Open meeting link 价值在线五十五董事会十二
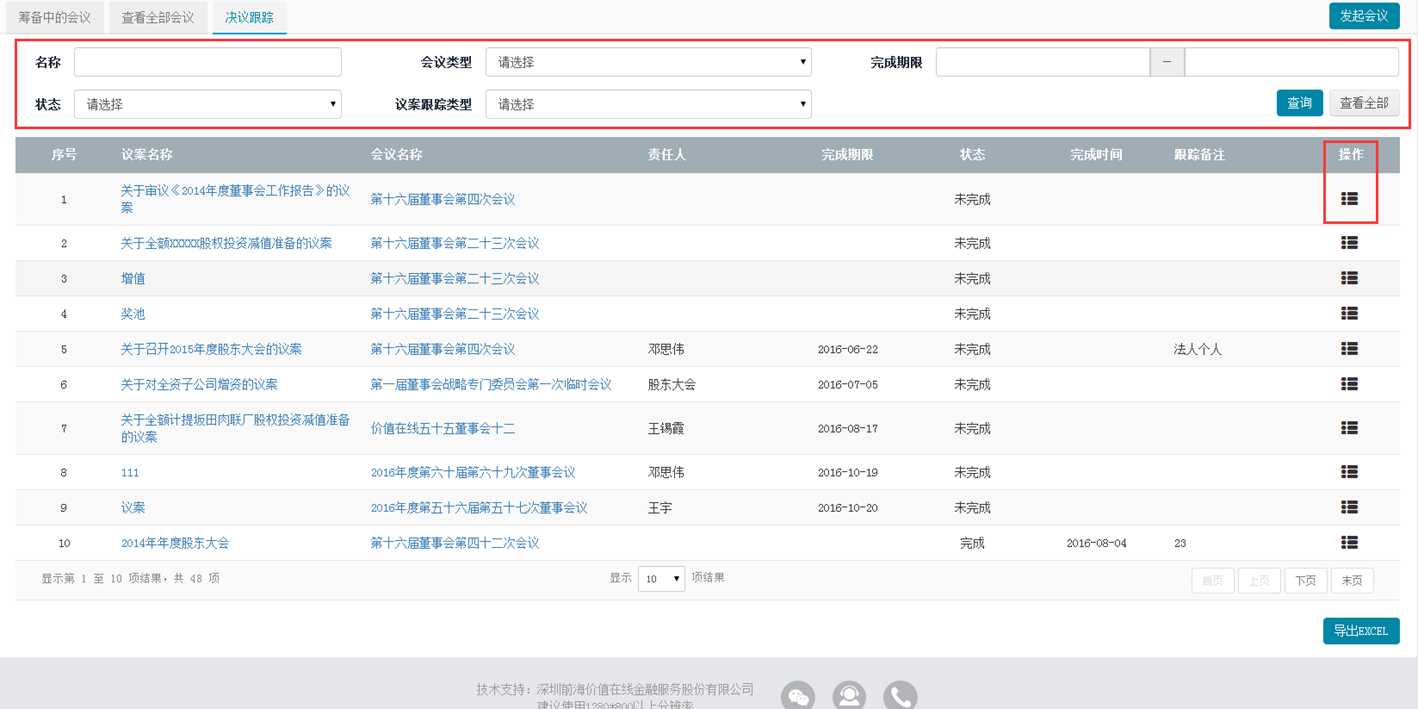Screen dimensions: 1418x709 [x=443, y=428]
